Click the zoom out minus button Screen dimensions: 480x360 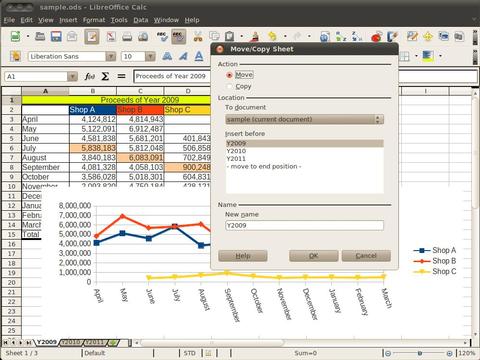coord(388,353)
